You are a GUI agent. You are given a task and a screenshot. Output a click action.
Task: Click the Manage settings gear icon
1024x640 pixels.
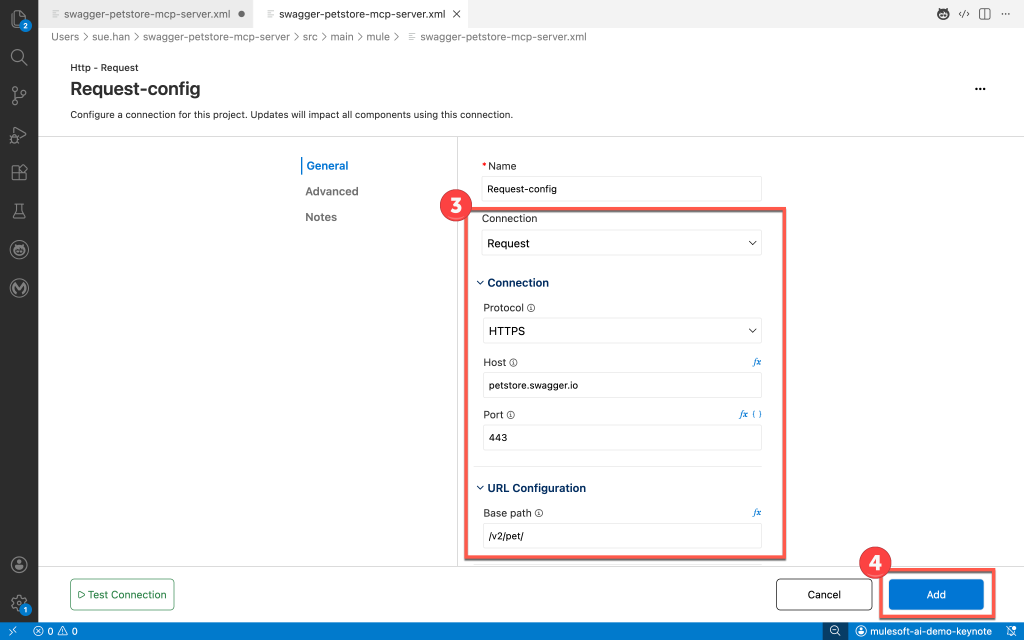[18, 603]
